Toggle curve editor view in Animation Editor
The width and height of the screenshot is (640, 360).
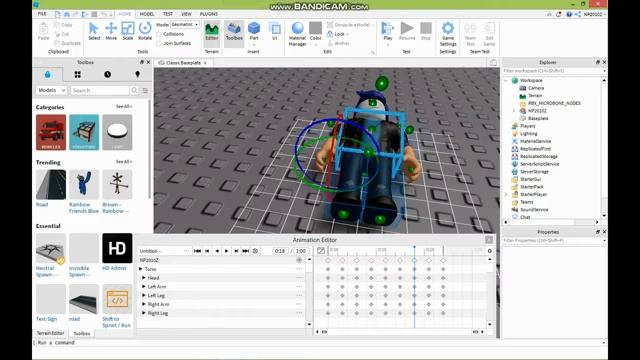click(321, 251)
